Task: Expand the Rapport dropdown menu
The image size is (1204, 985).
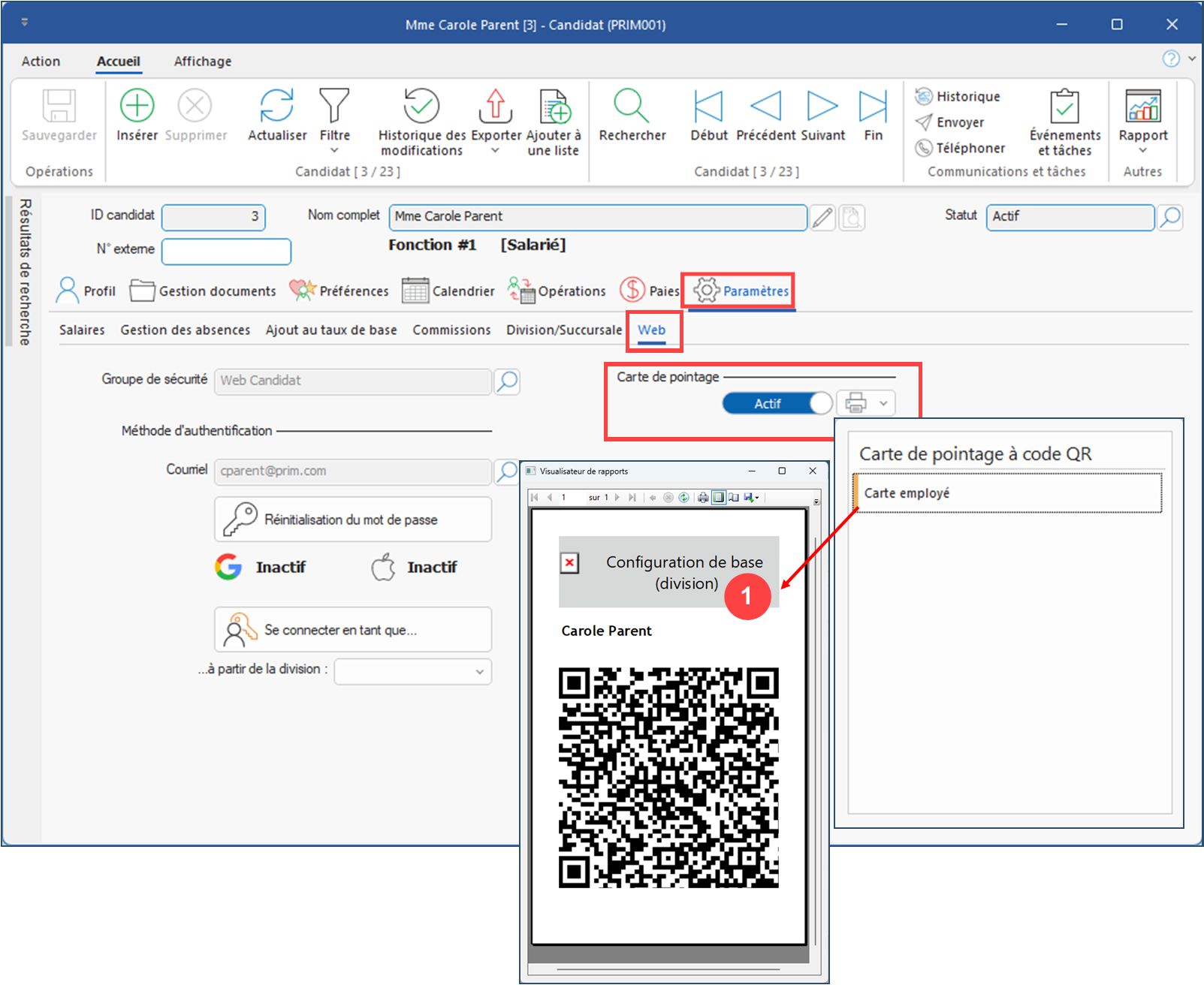Action: click(x=1142, y=150)
